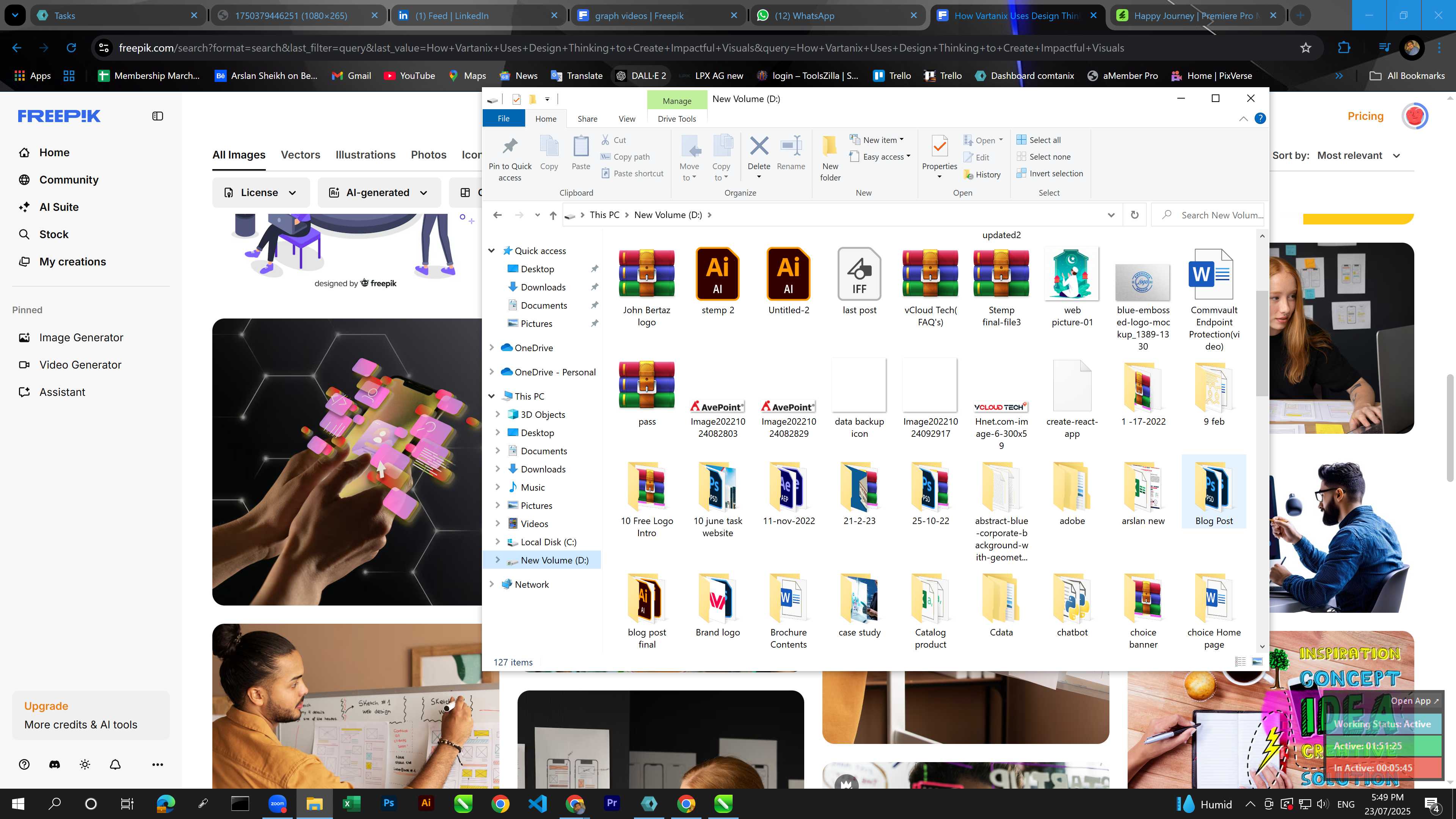
Task: Open pinned Image Generator
Action: (81, 337)
